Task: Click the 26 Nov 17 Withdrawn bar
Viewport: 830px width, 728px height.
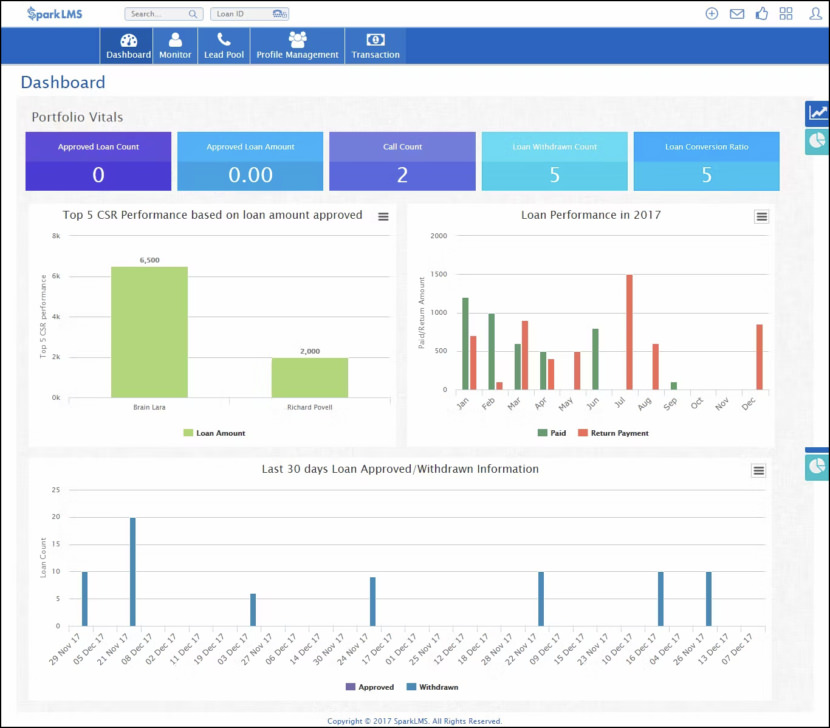Action: click(709, 599)
